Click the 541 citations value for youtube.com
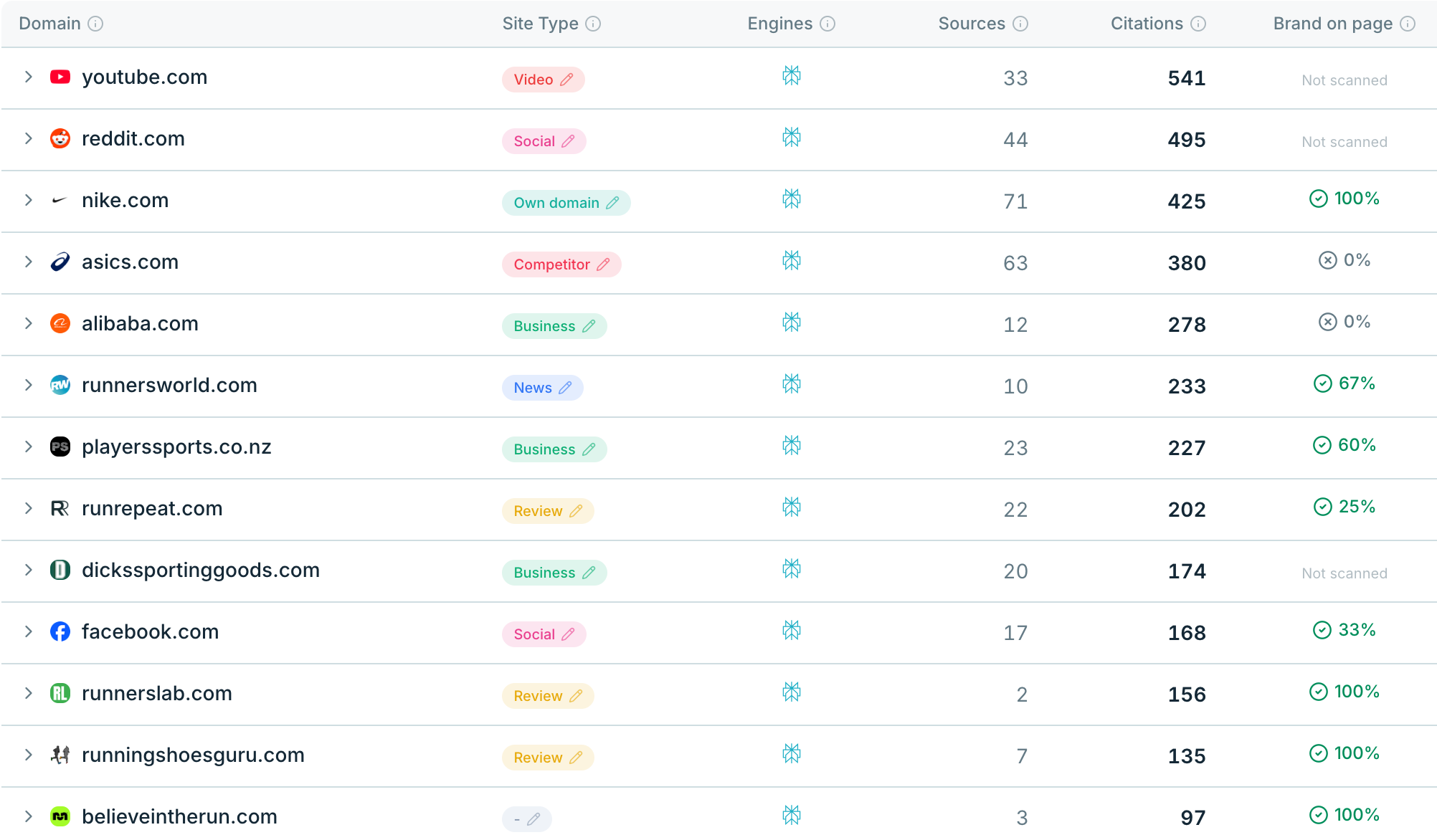This screenshot has width=1437, height=840. tap(1187, 78)
